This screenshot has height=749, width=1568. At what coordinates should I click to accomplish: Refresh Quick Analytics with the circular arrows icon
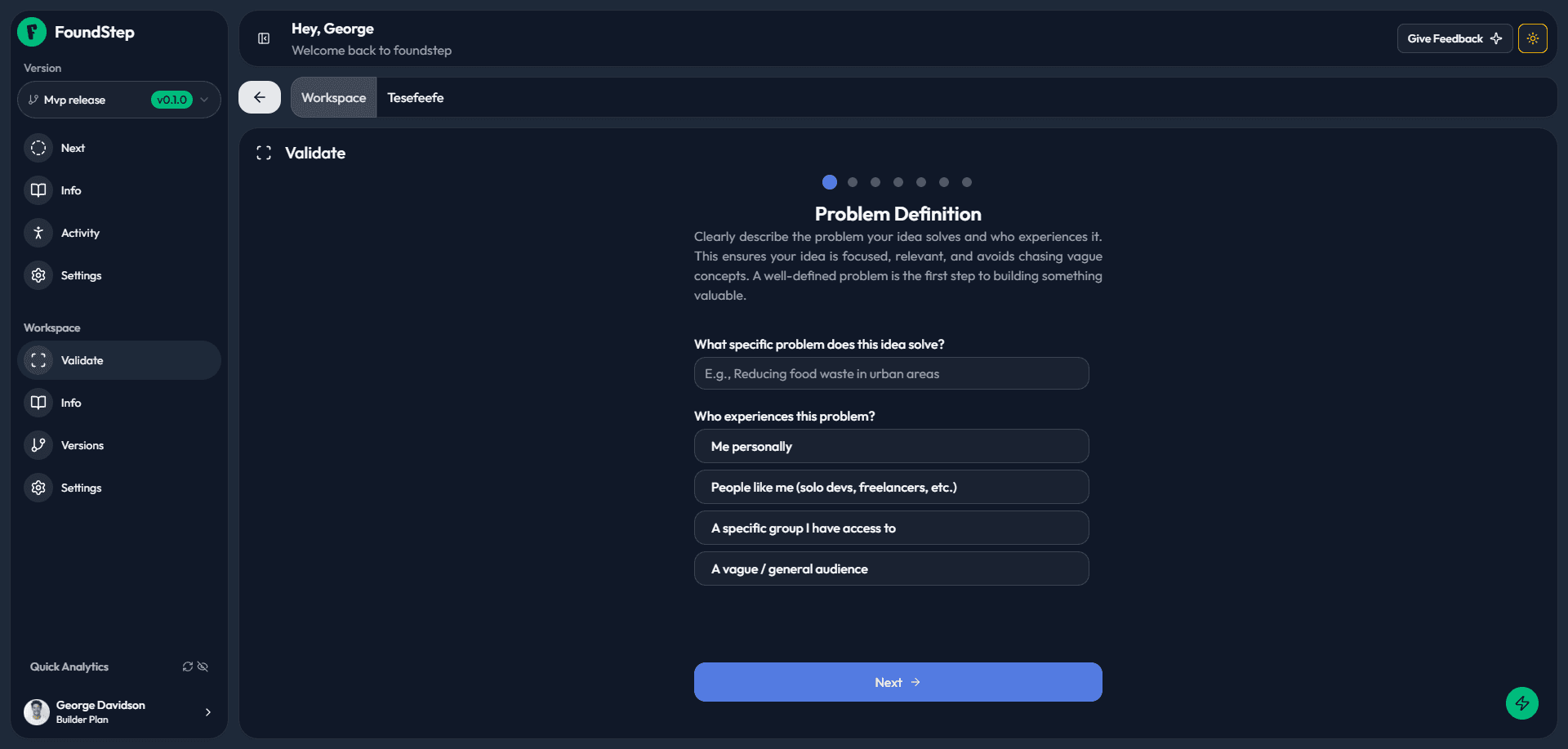187,667
